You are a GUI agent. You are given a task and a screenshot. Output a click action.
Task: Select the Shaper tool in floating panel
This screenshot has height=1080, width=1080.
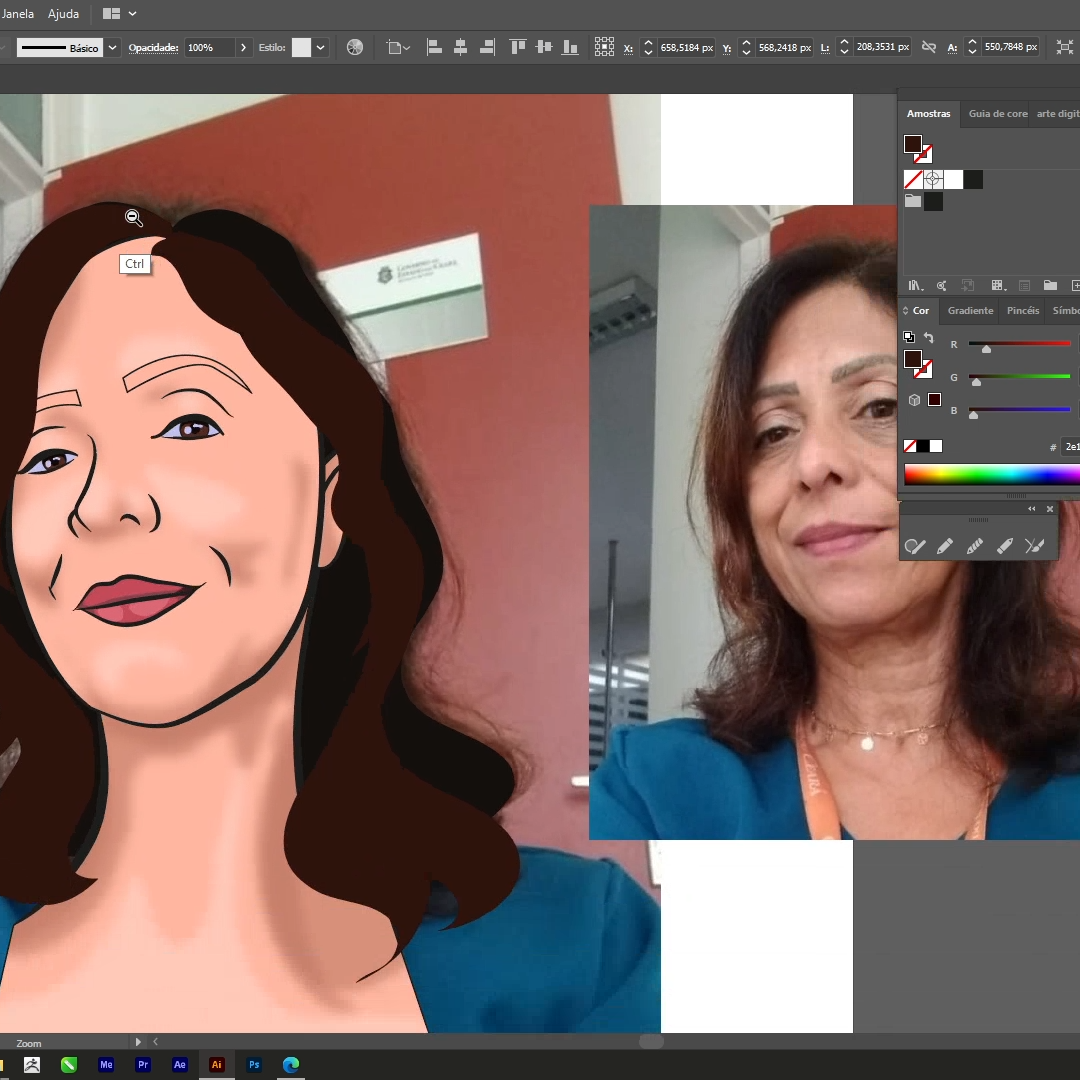pyautogui.click(x=915, y=546)
